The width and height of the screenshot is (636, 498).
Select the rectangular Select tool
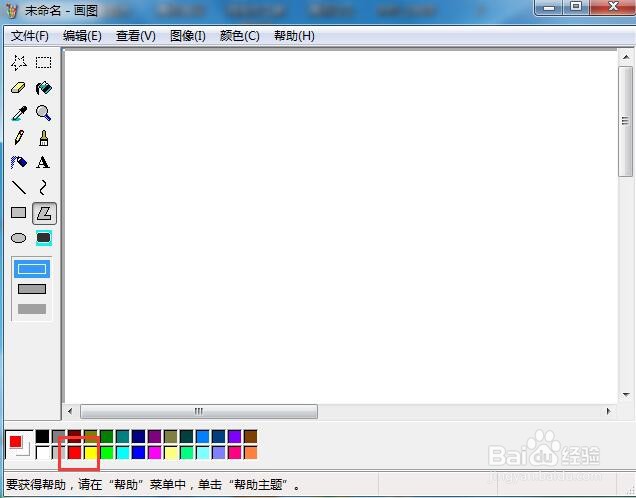[43, 63]
